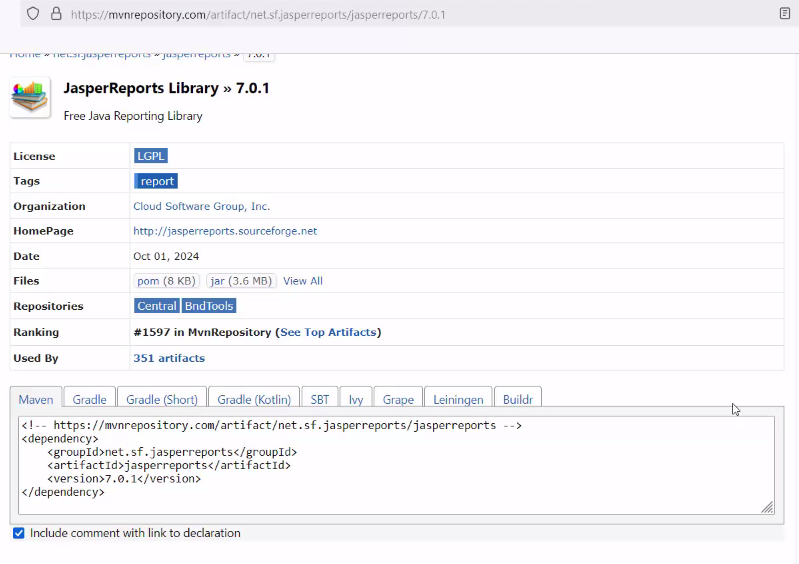This screenshot has height=564, width=799.
Task: Click the JasperReports Library » 7.0.1 heading
Action: 166,88
